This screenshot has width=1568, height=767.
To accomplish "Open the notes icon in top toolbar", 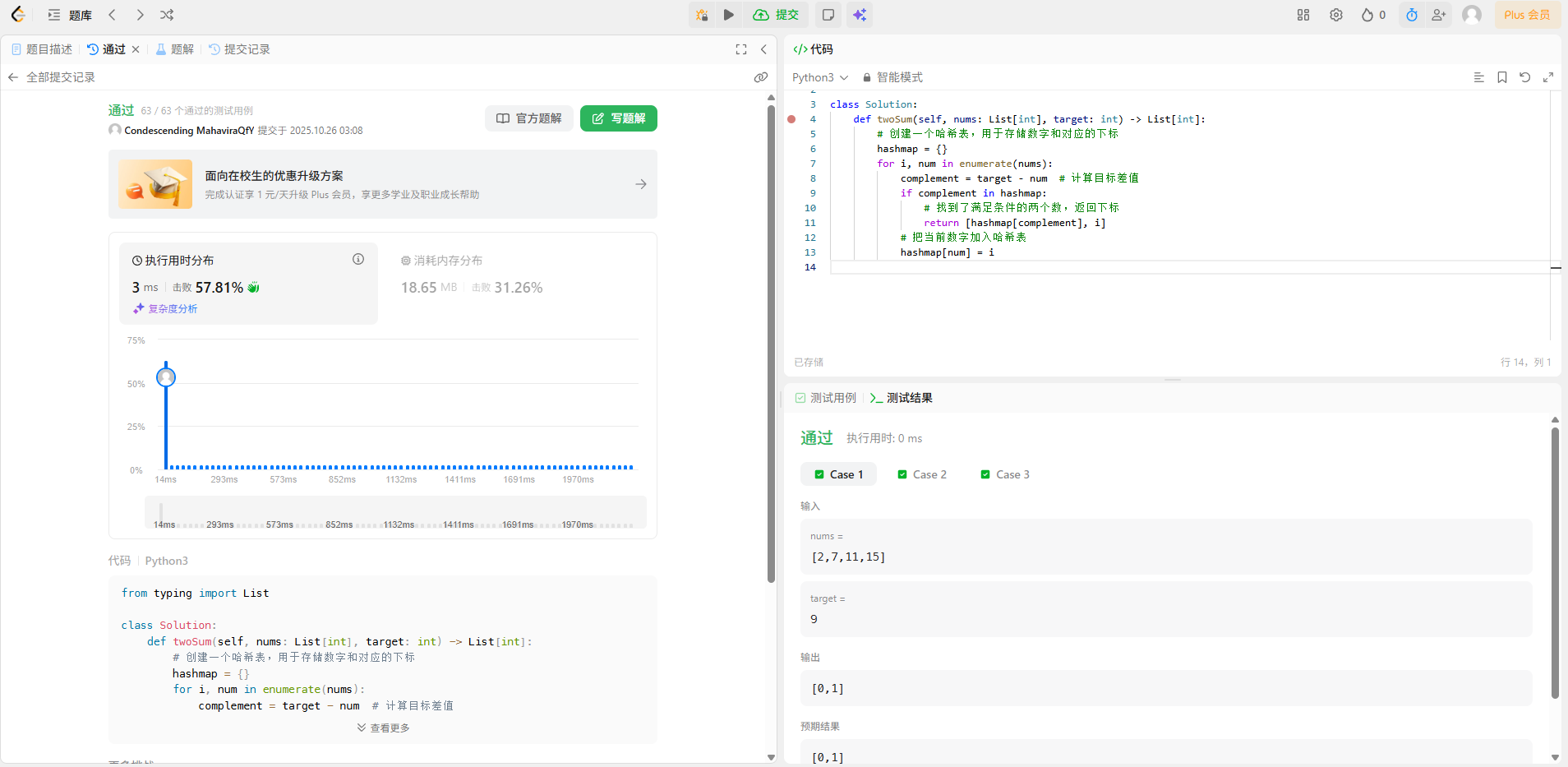I will pyautogui.click(x=828, y=15).
